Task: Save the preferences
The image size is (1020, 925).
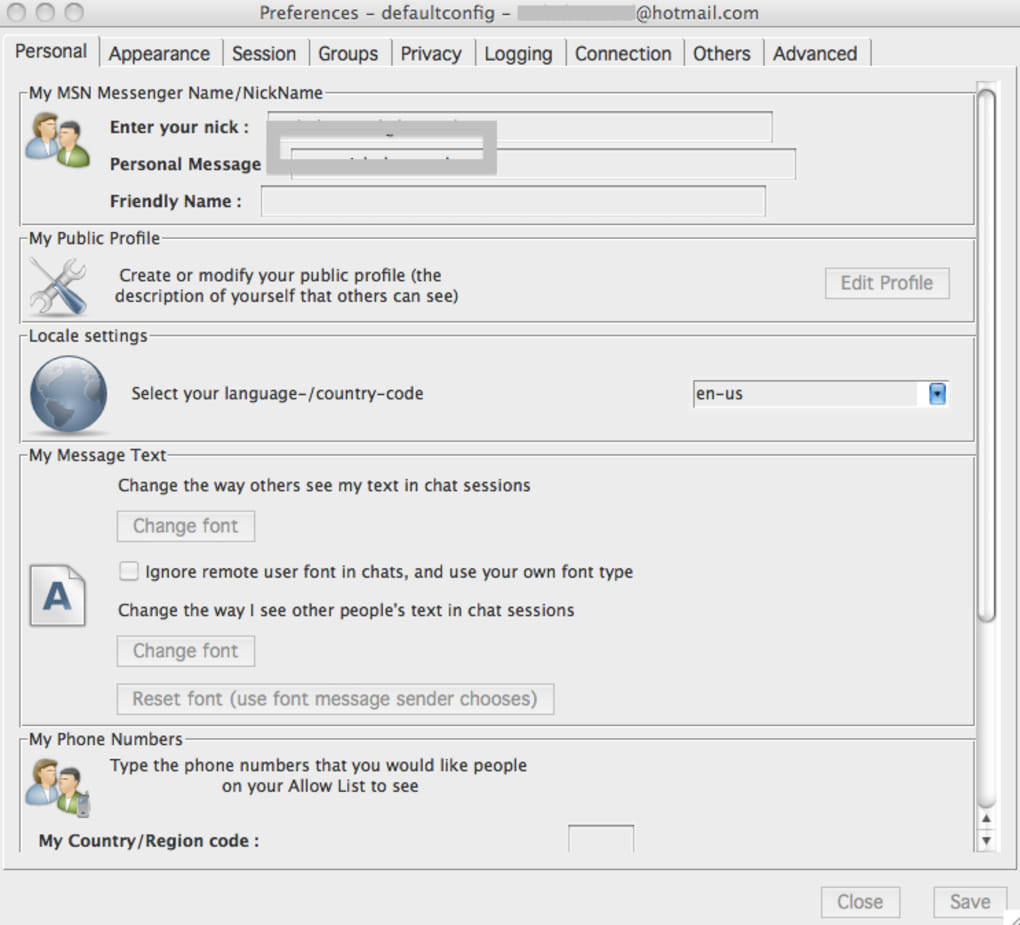Action: pos(969,902)
